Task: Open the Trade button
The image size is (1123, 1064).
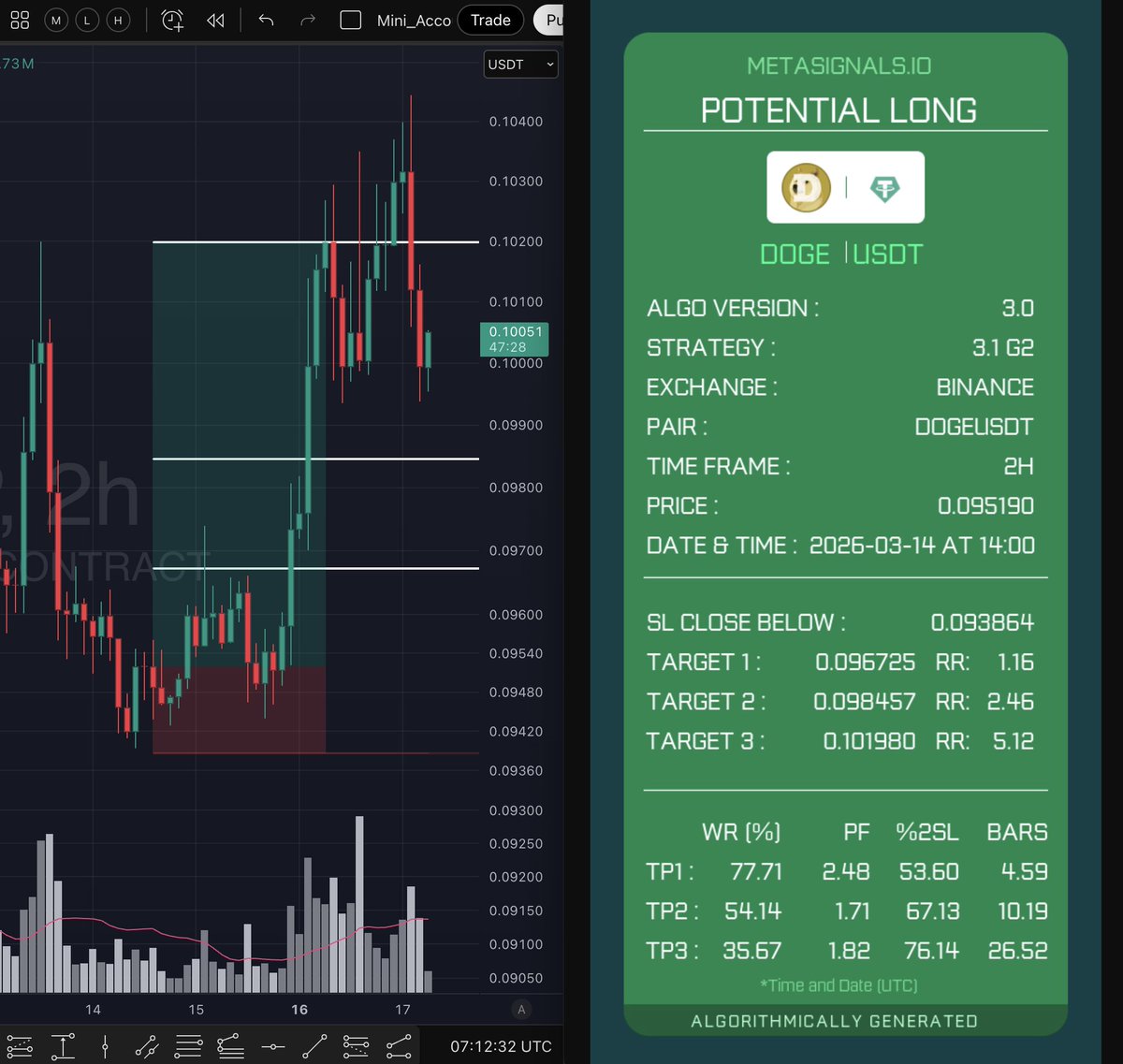Action: [490, 20]
